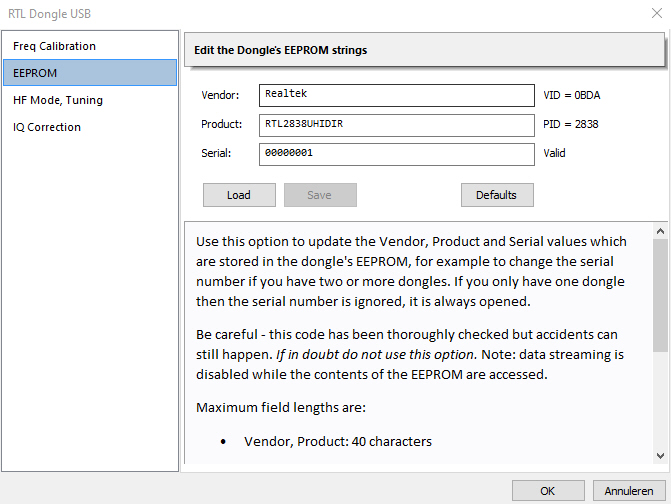Viewport: 671px width, 504px height.
Task: Click the 'Vendor:' field label
Action: pyautogui.click(x=220, y=95)
